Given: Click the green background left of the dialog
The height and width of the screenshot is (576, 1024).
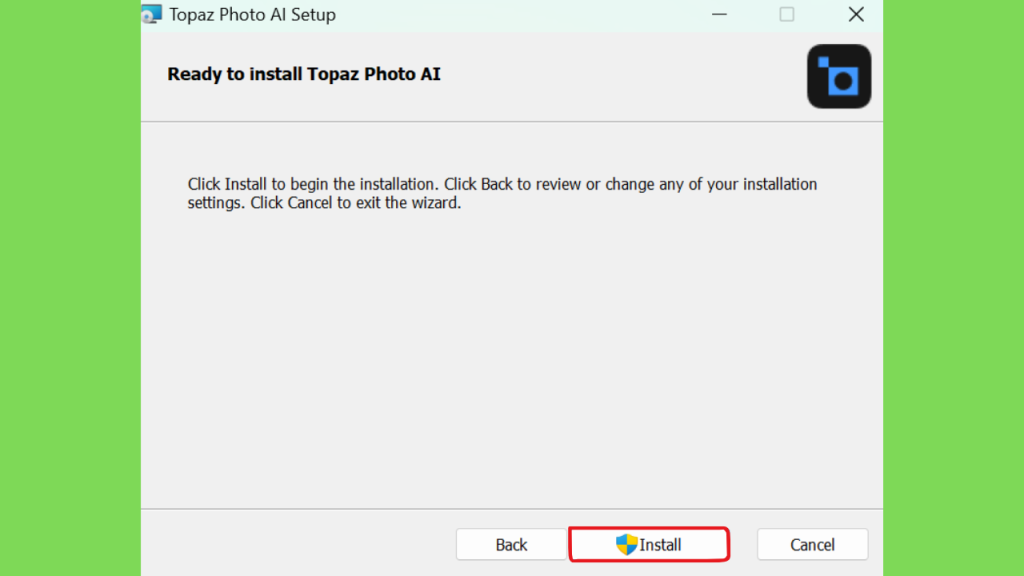Looking at the screenshot, I should (x=70, y=288).
